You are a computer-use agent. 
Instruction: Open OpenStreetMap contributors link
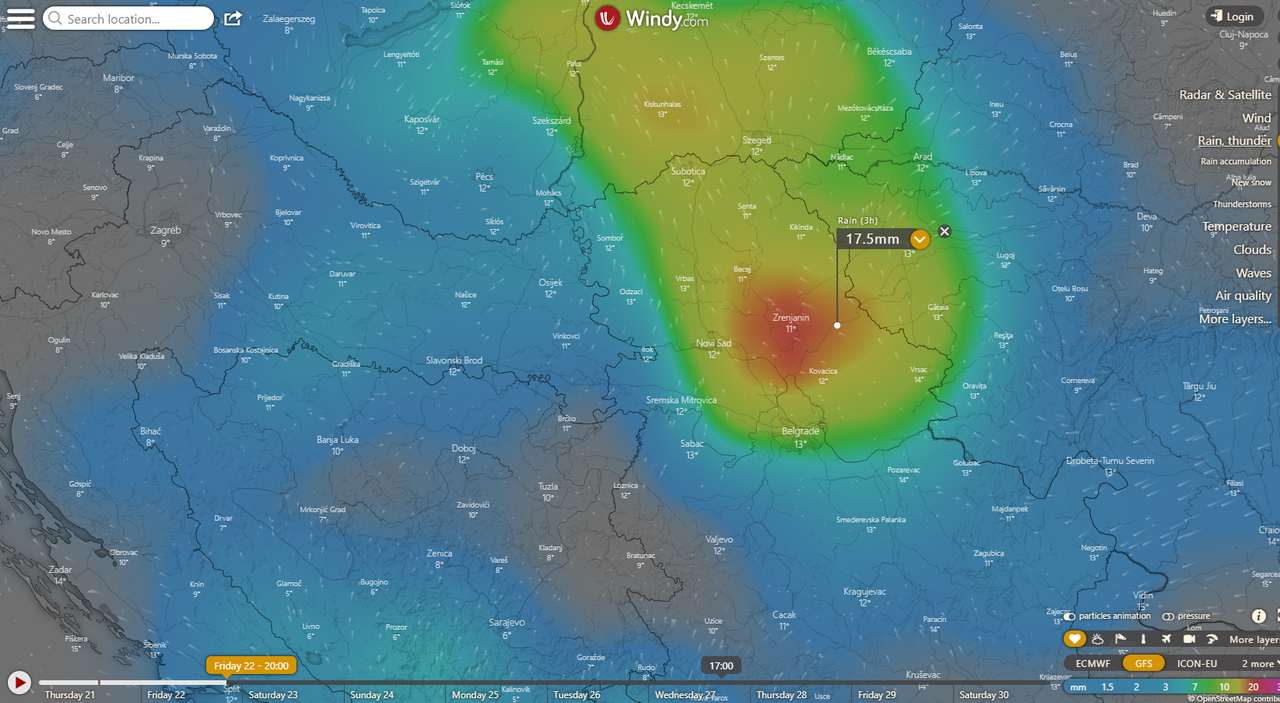point(1234,698)
